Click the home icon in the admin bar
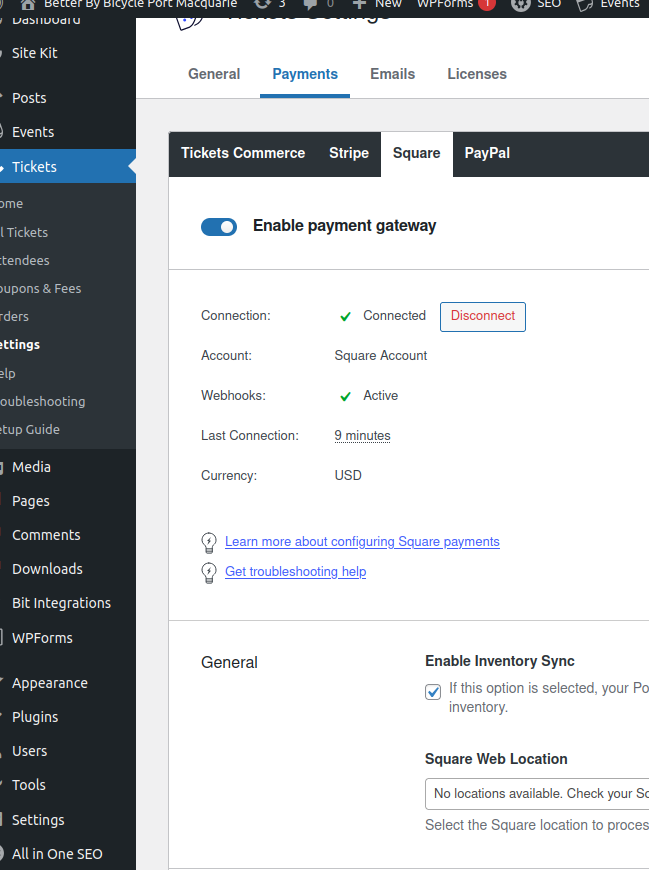Viewport: 649px width, 870px height. [27, 4]
